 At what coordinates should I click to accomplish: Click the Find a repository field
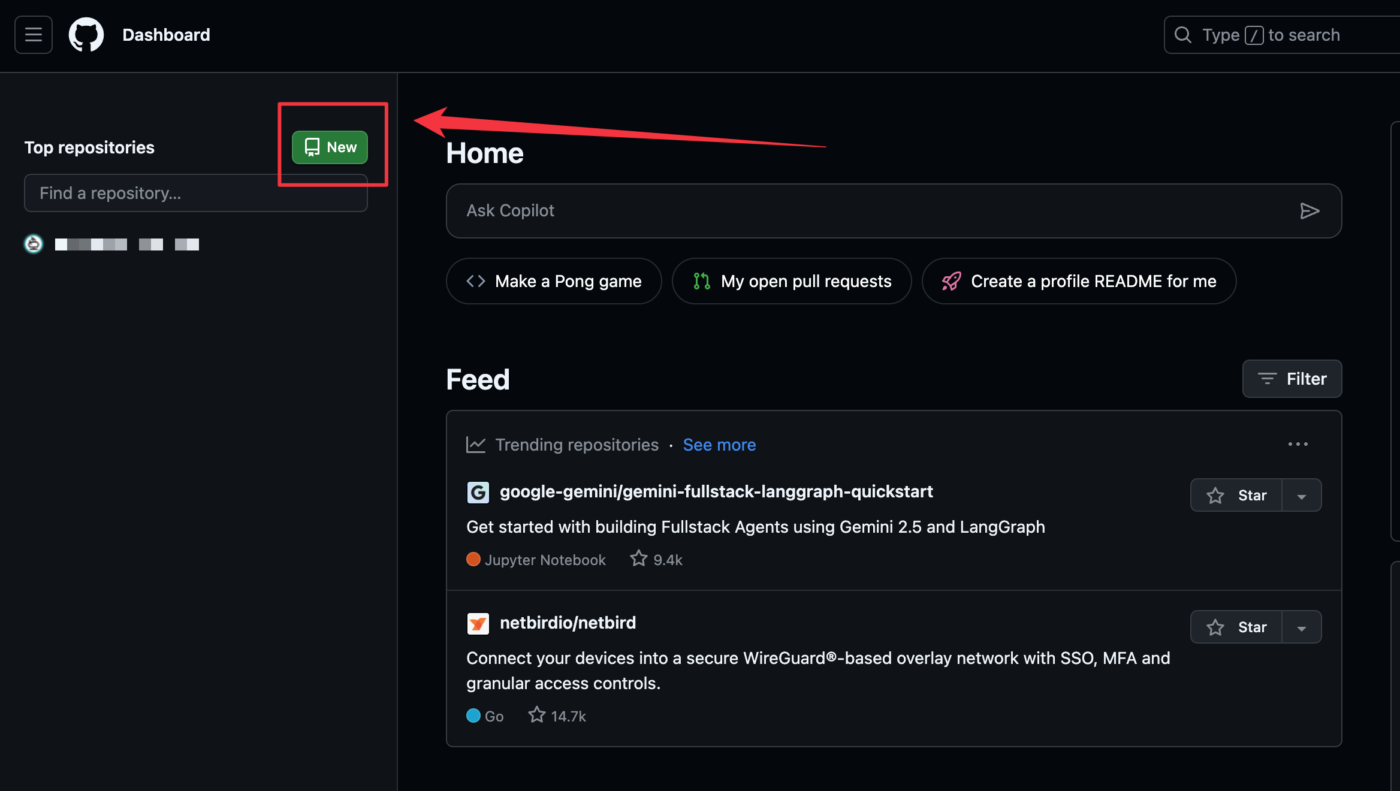tap(196, 193)
